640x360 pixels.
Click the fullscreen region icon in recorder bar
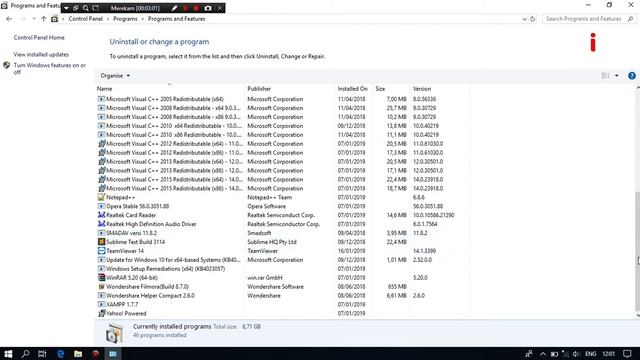pos(96,8)
